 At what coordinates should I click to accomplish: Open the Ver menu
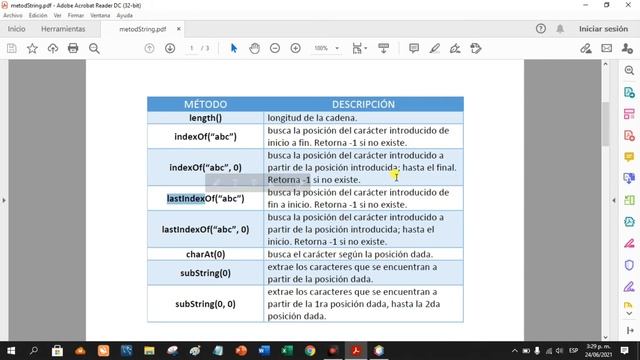coord(58,15)
